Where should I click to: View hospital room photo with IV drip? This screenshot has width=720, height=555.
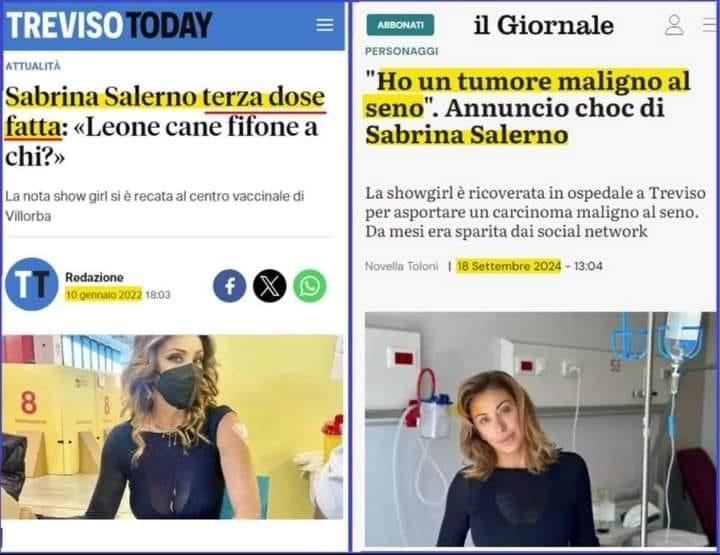(540, 429)
